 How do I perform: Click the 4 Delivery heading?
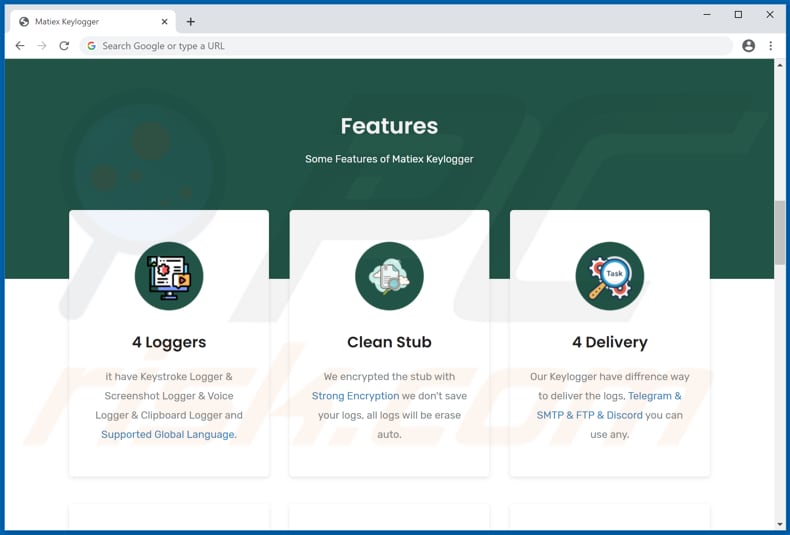pyautogui.click(x=610, y=342)
